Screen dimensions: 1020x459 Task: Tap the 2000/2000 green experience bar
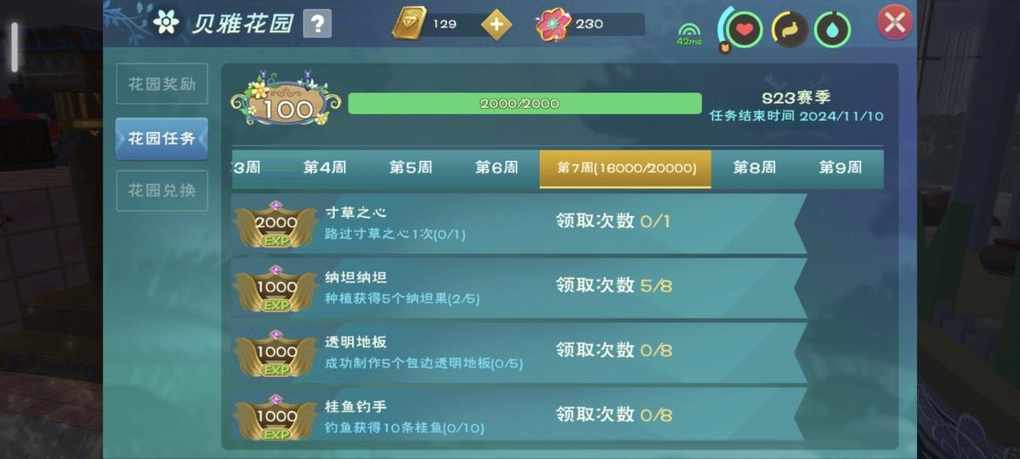[524, 103]
